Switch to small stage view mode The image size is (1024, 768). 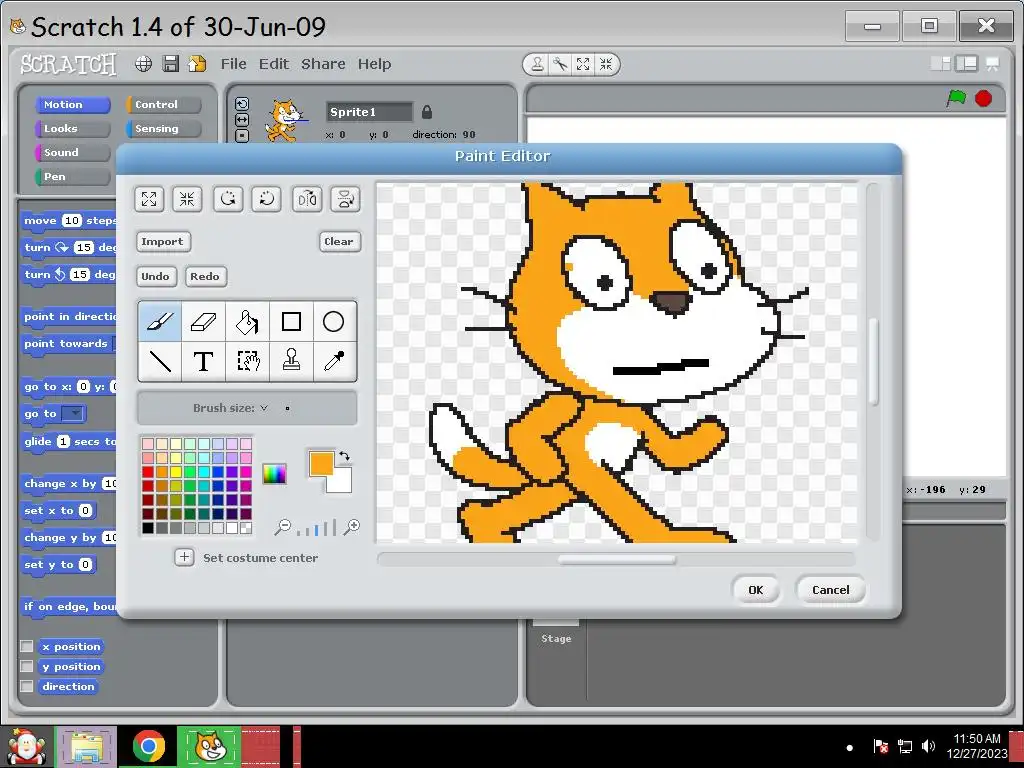[x=942, y=63]
